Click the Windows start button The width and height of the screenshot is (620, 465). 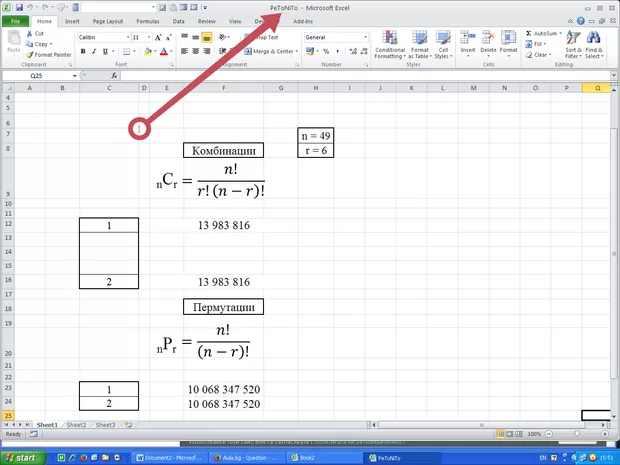(x=23, y=458)
